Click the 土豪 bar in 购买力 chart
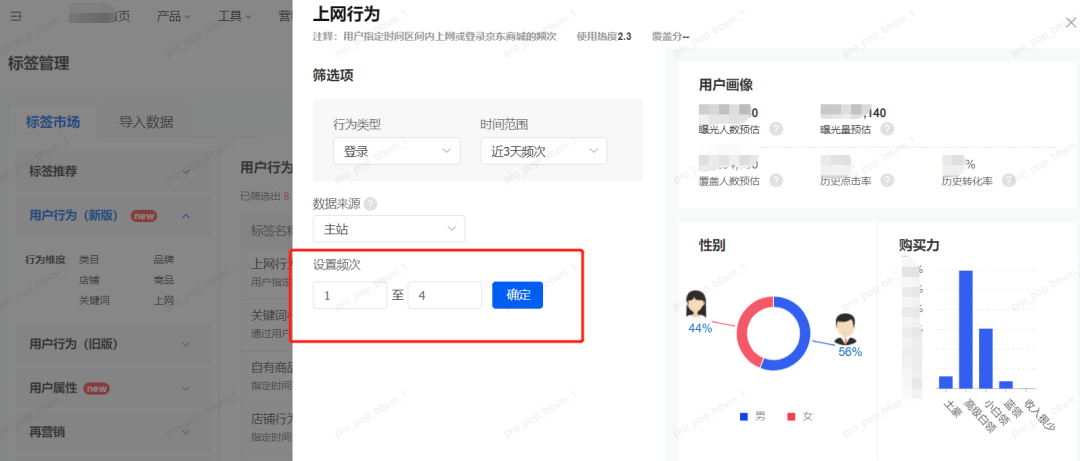 [x=946, y=382]
